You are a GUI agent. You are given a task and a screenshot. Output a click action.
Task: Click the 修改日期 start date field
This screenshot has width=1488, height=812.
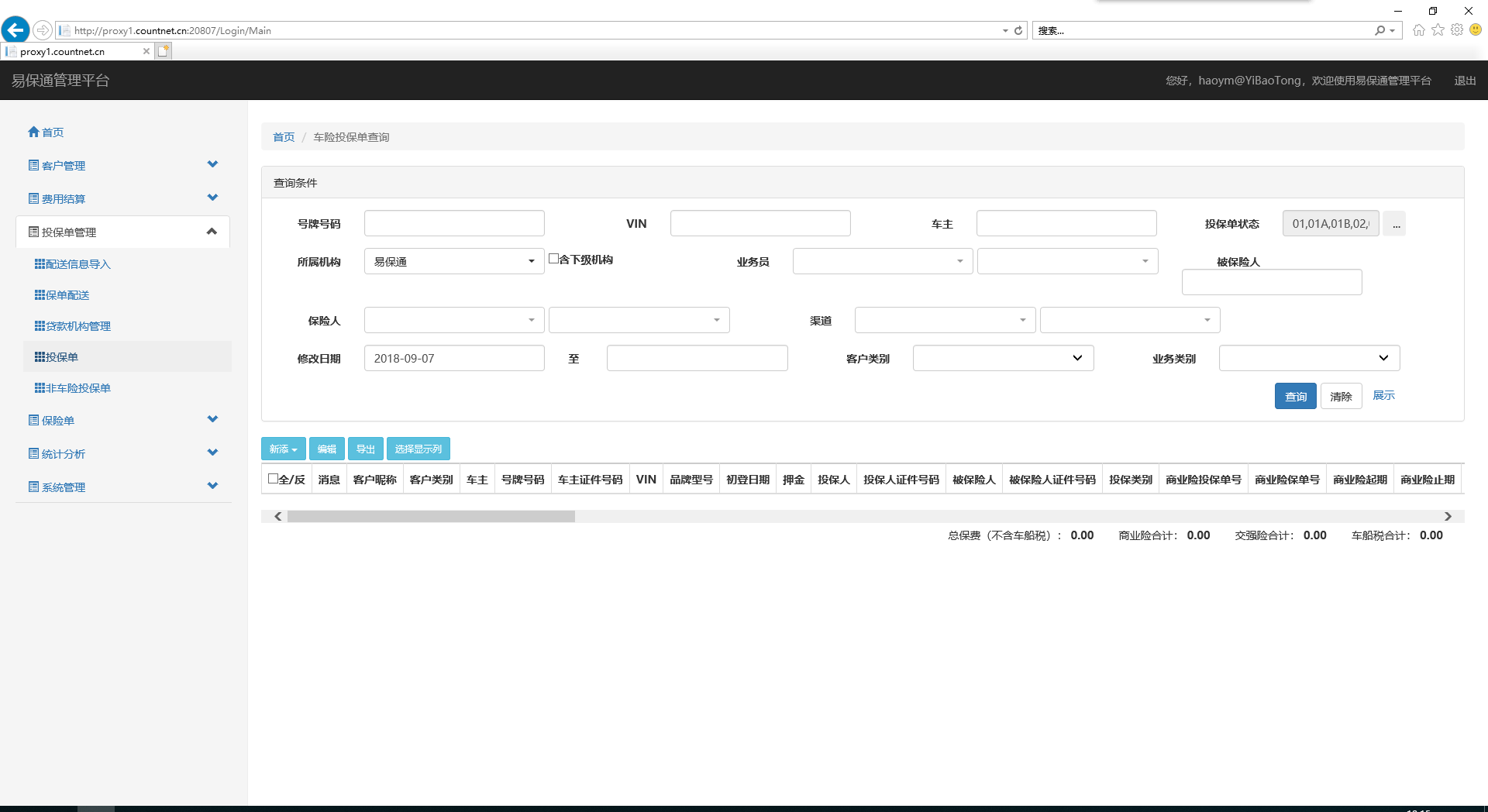click(454, 358)
